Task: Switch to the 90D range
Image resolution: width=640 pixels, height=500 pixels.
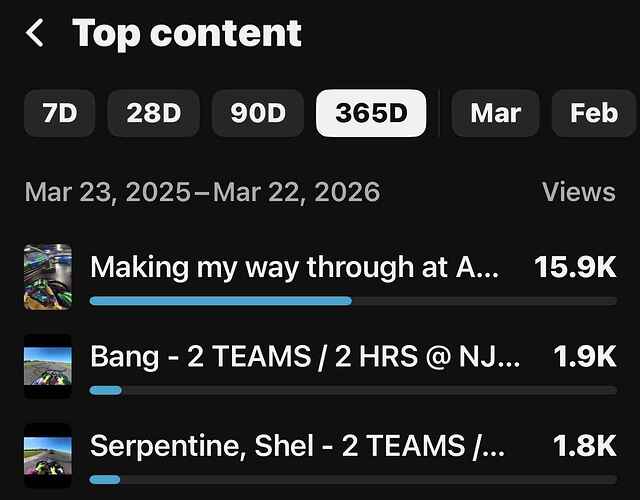Action: (x=258, y=113)
